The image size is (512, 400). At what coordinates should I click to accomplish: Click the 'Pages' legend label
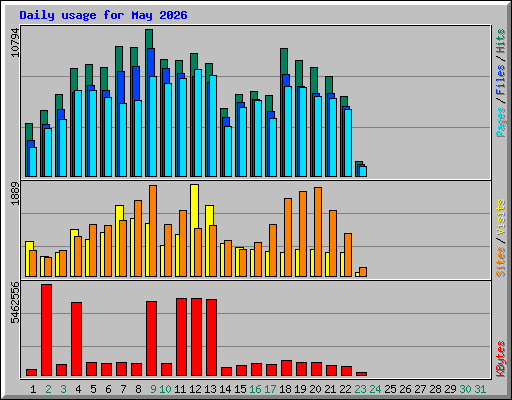[x=500, y=122]
